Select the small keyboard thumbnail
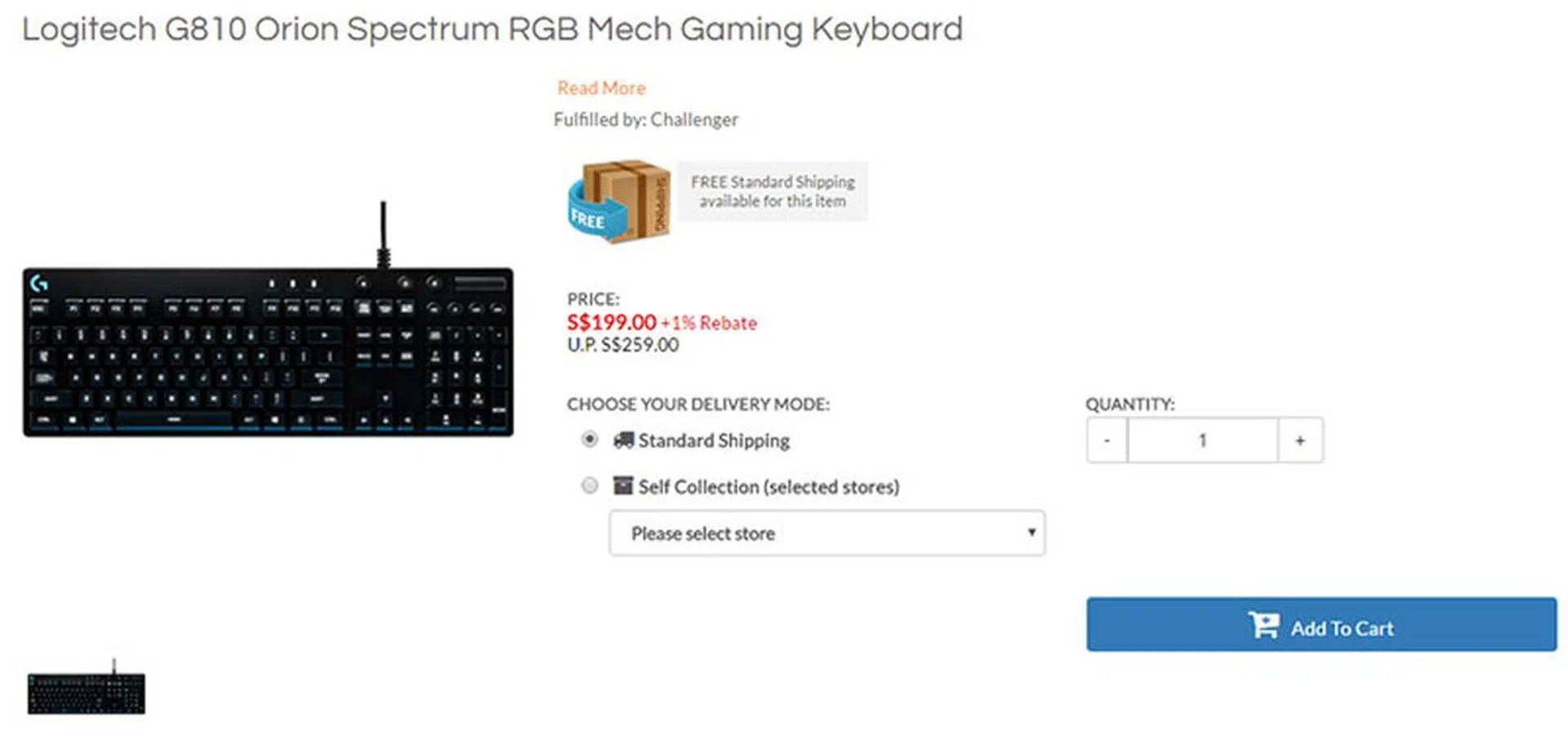Screen dimensions: 1568x737 (x=87, y=690)
